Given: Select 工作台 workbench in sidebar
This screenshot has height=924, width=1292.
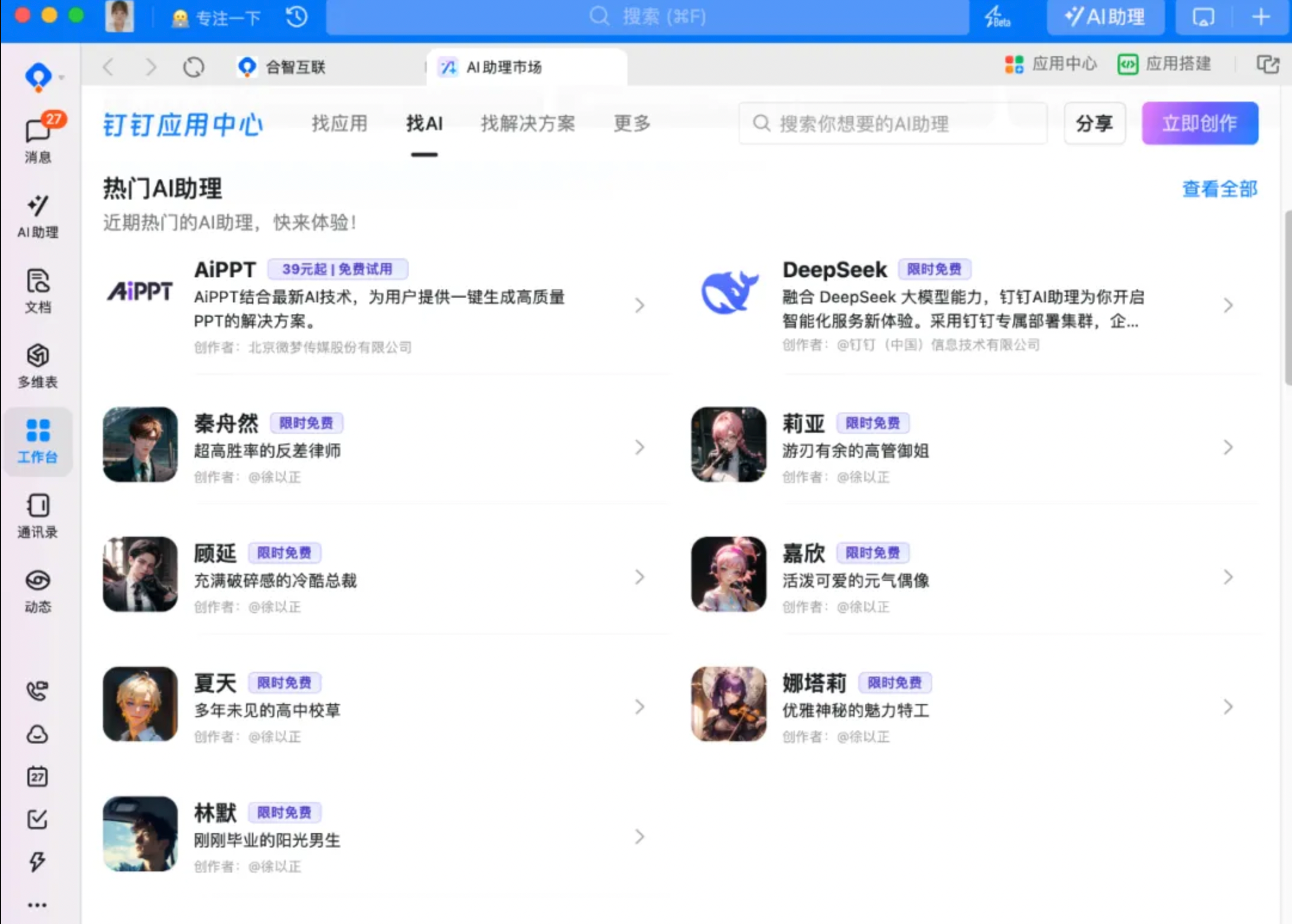Looking at the screenshot, I should [x=38, y=441].
